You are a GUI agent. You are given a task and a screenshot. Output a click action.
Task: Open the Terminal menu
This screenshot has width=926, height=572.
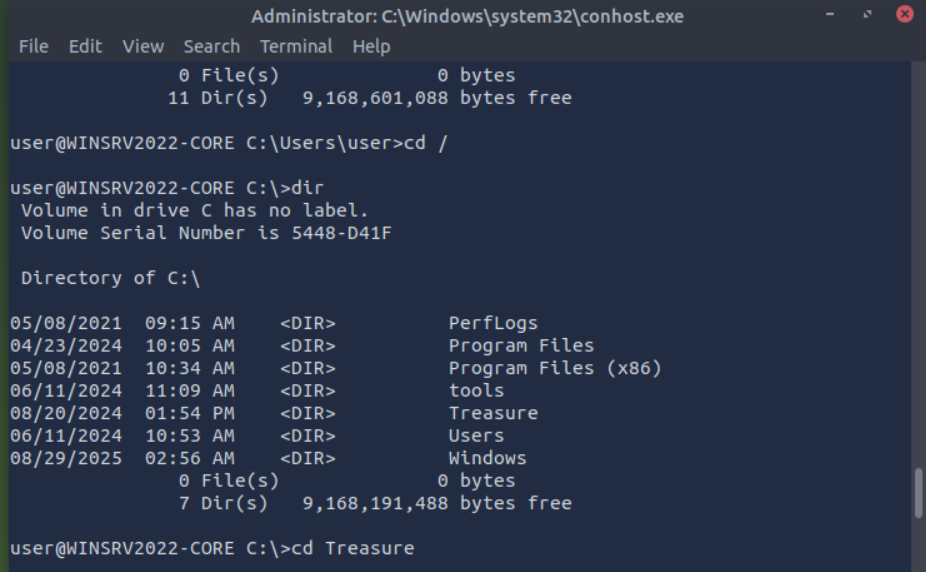296,46
